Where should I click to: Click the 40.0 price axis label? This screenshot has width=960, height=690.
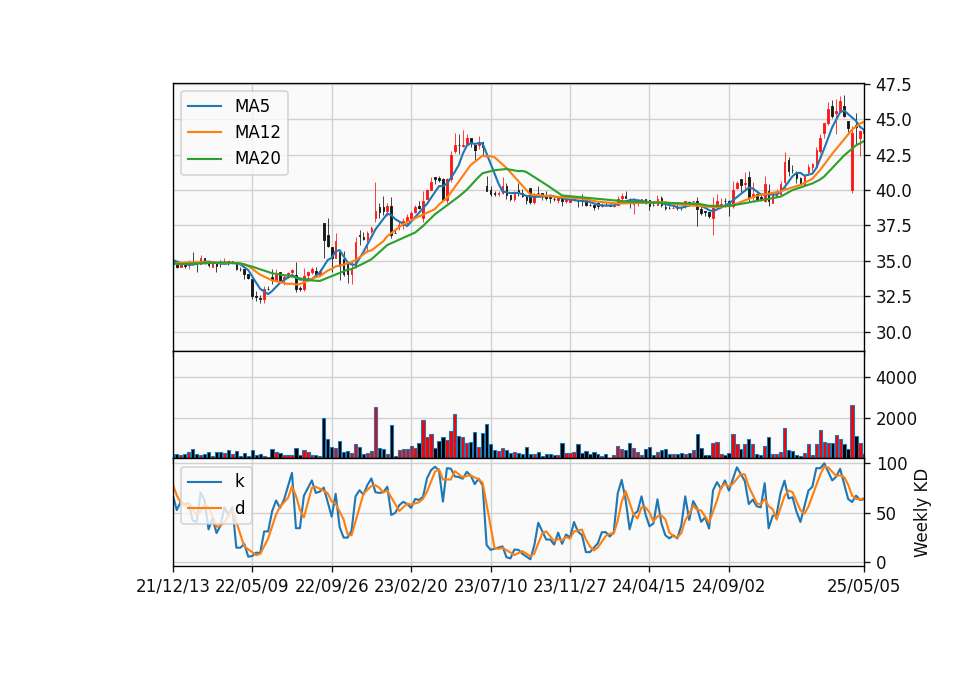tap(893, 191)
